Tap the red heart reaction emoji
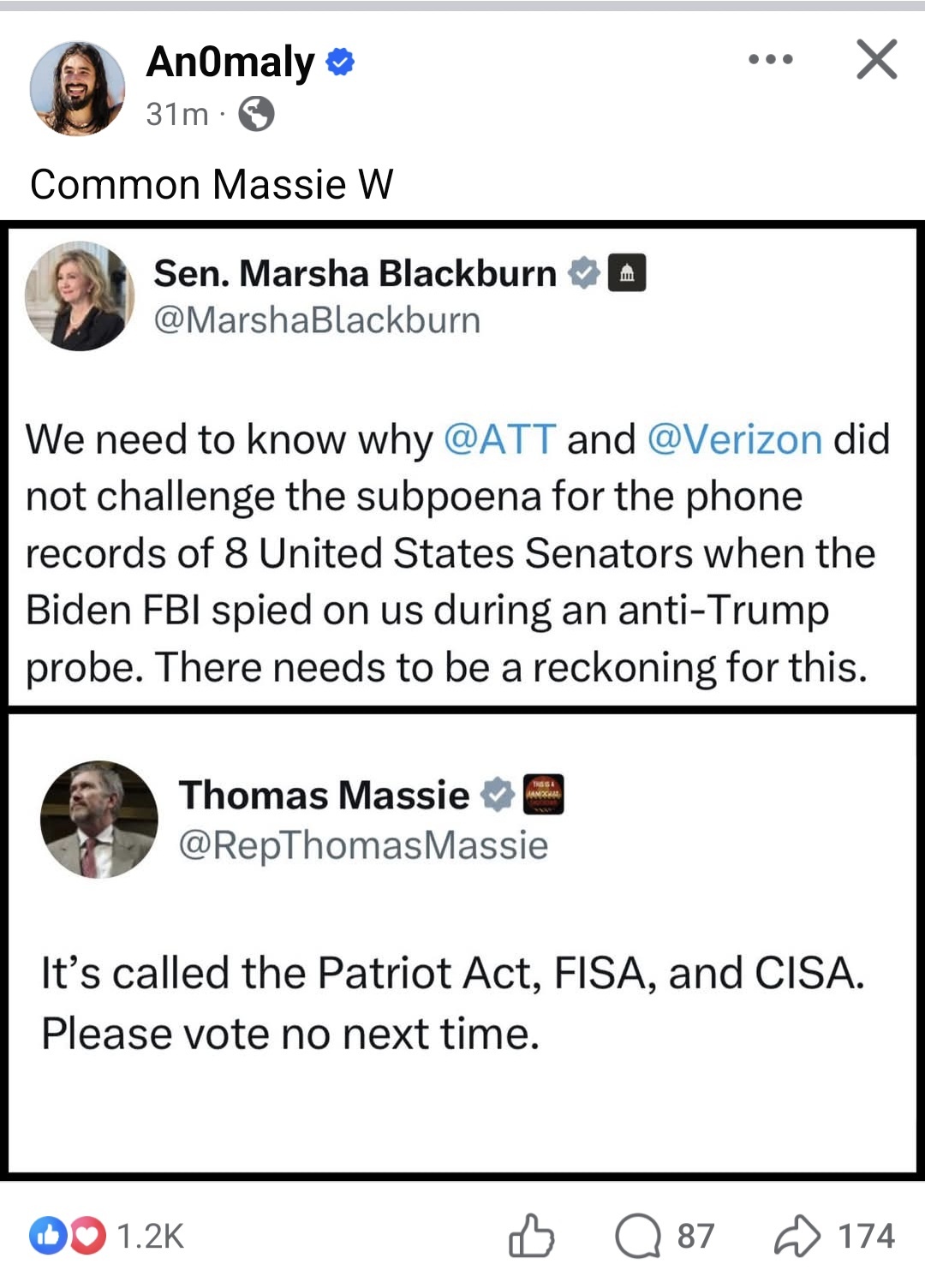Image resolution: width=925 pixels, height=1288 pixels. point(87,1236)
